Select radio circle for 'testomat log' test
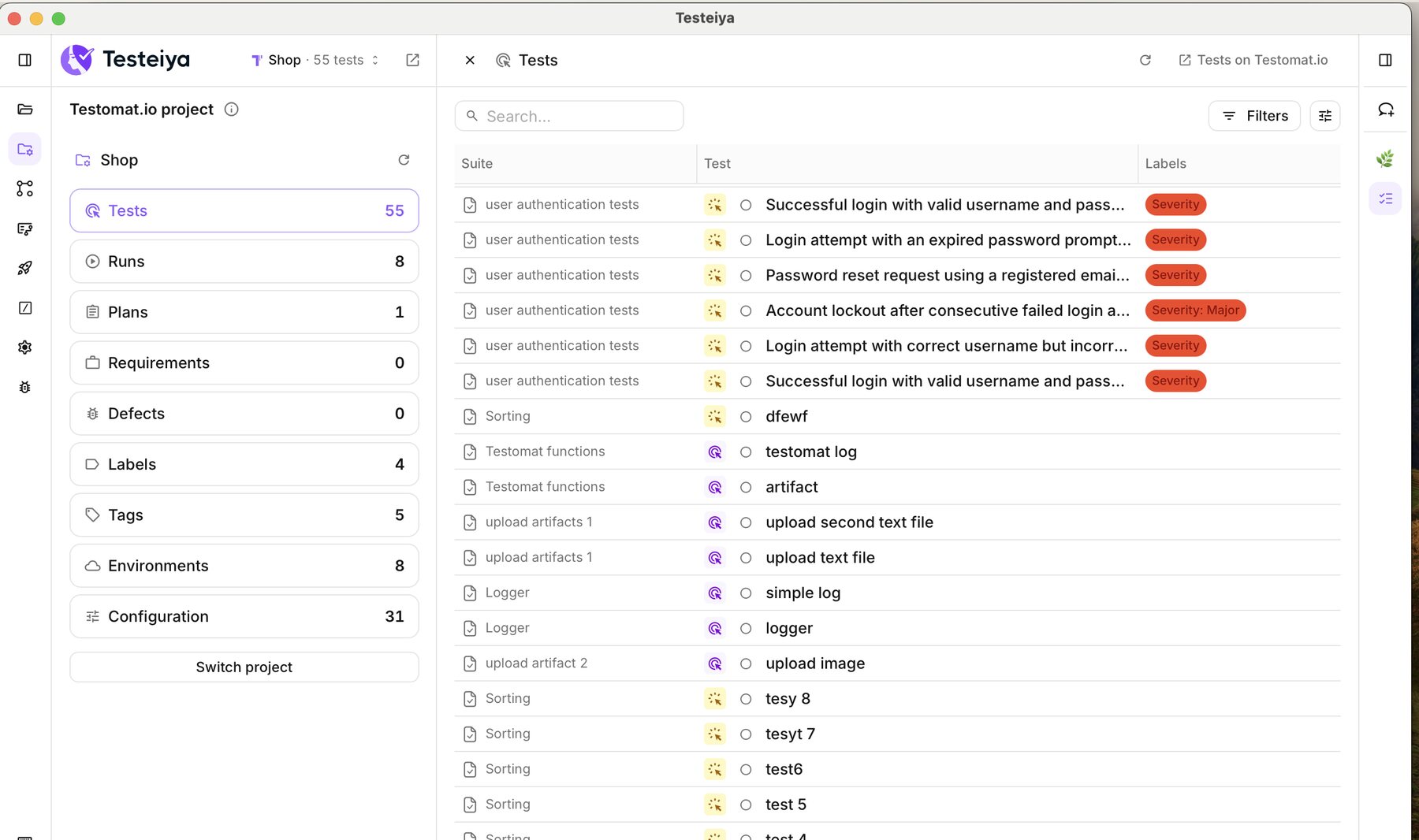 point(746,452)
